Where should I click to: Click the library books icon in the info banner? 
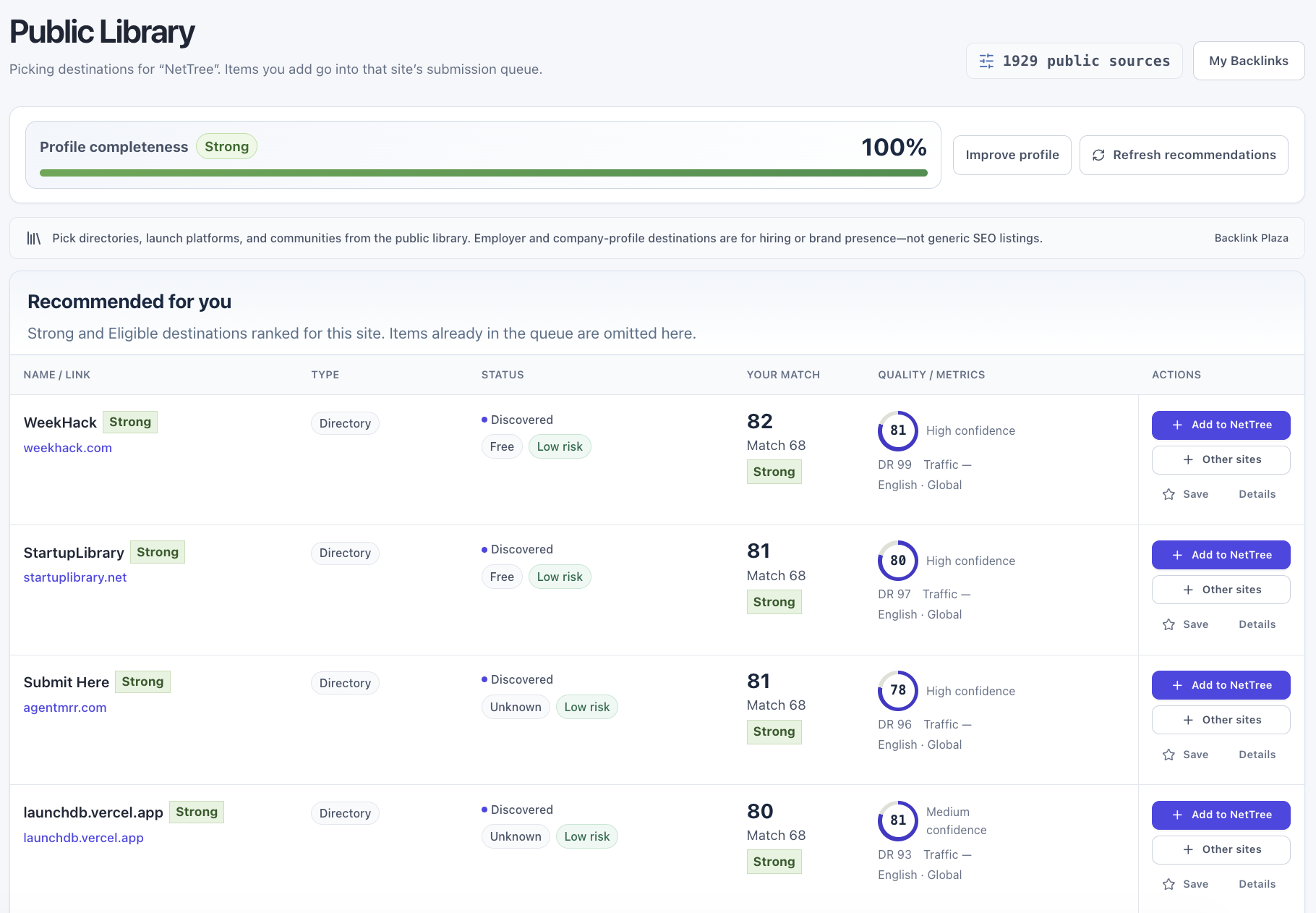[34, 238]
